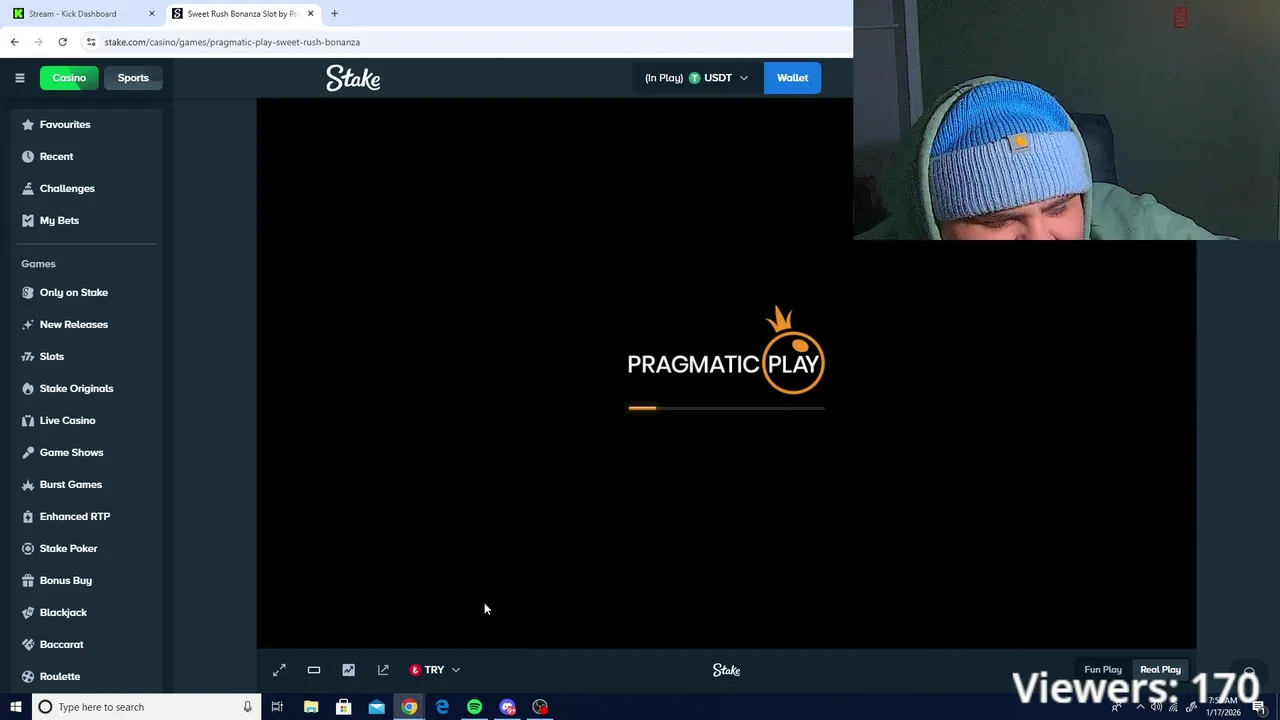Close the Sweet Rush Bonanza tab
The height and width of the screenshot is (720, 1280).
point(310,14)
